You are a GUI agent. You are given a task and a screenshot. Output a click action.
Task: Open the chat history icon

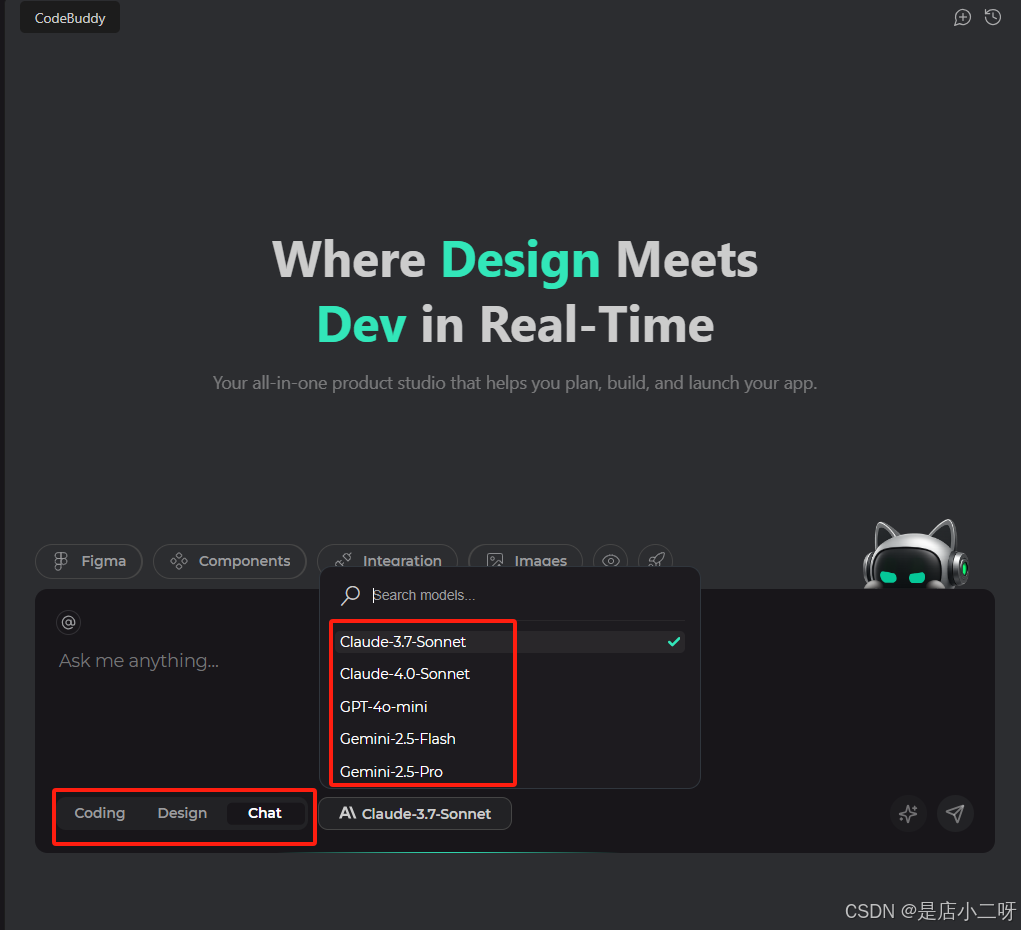pos(992,17)
